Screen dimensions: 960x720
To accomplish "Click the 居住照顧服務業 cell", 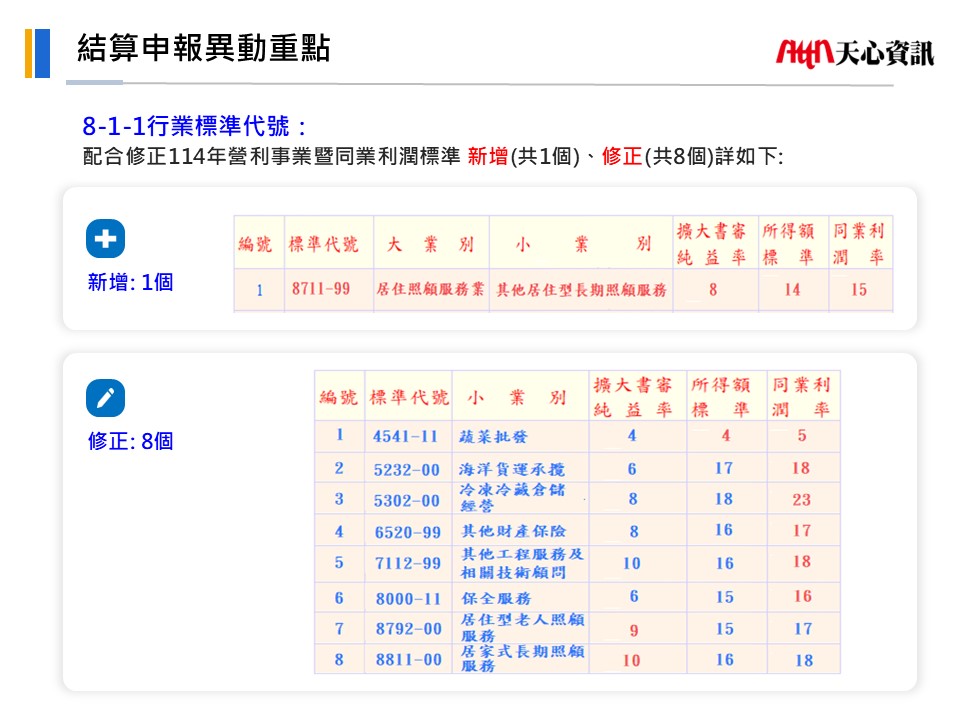I will [430, 290].
